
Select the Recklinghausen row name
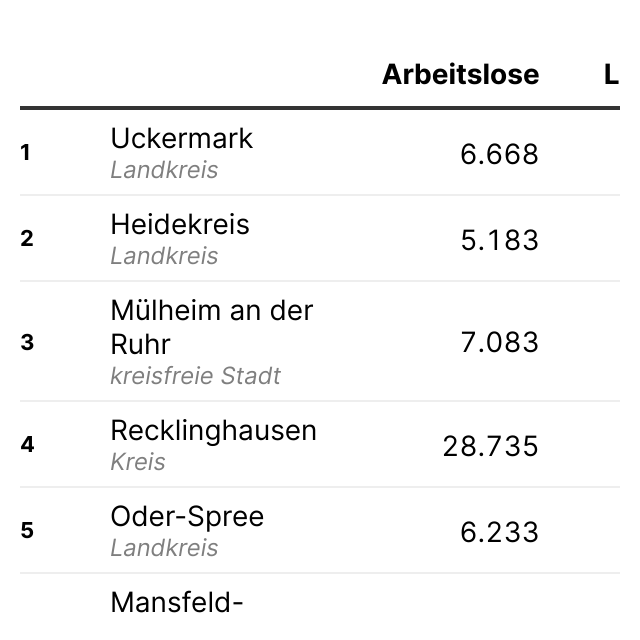[x=213, y=430]
